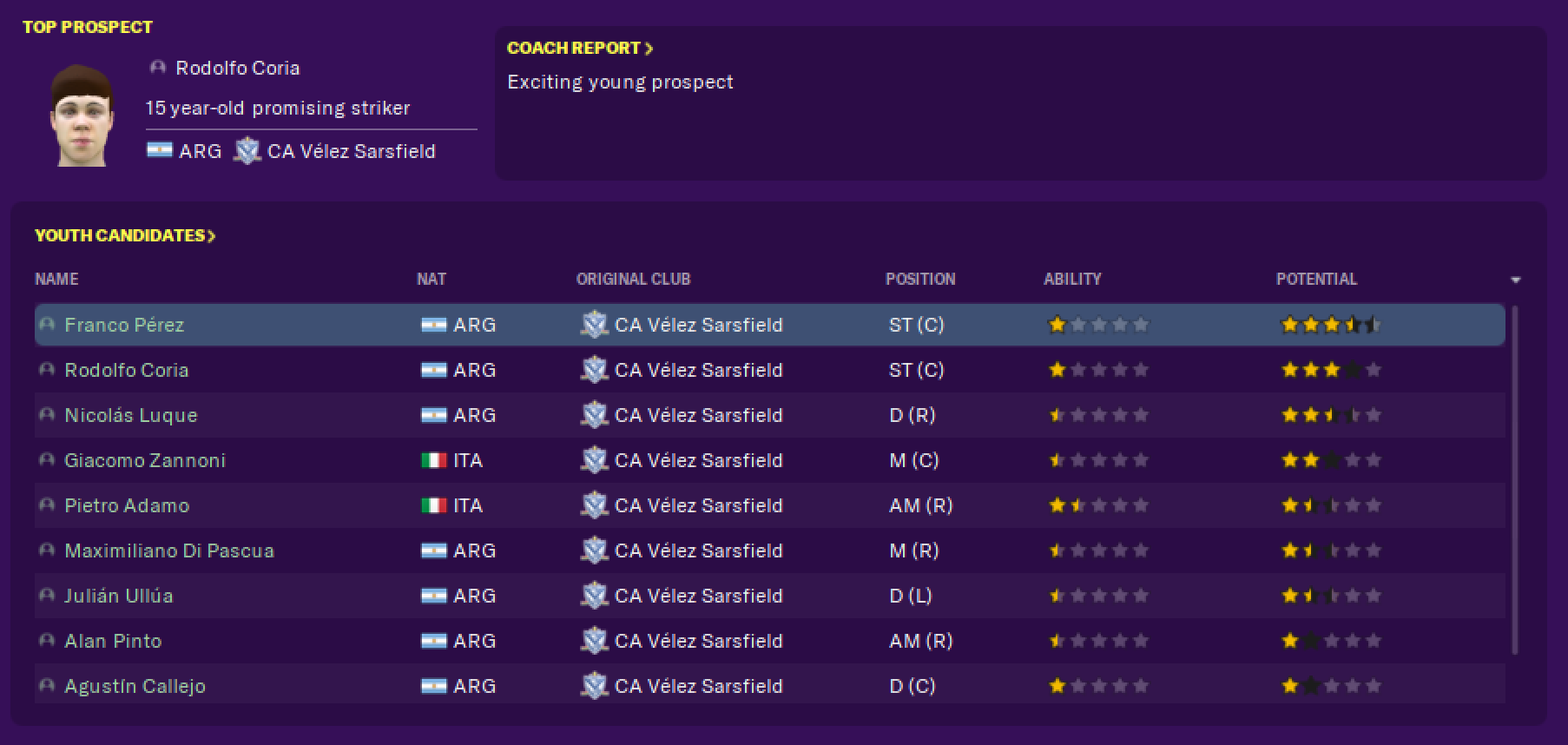
Task: Click the Argentina flag beside ARG in top prospect
Action: (160, 151)
